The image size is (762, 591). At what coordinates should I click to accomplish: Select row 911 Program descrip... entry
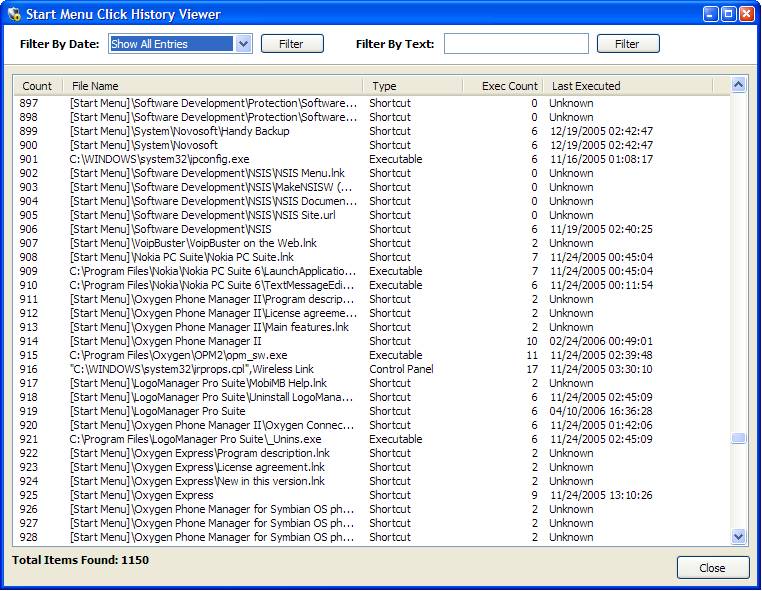point(372,299)
